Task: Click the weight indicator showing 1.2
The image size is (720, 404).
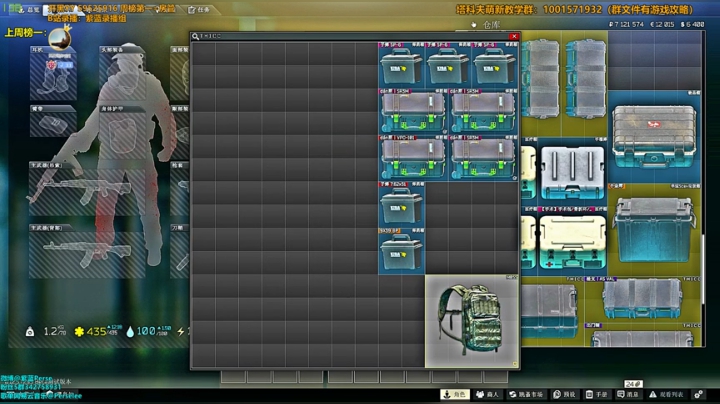Action: [x=46, y=331]
